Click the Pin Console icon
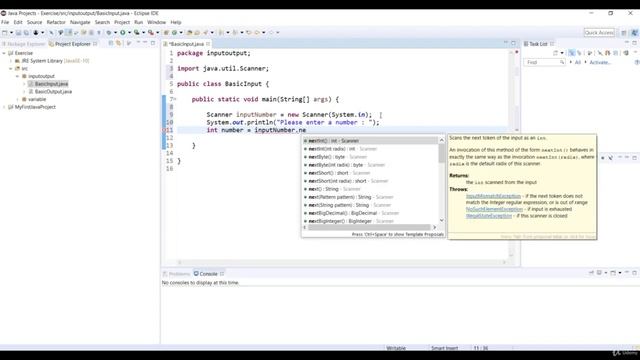The width and height of the screenshot is (640, 360). pos(591,272)
